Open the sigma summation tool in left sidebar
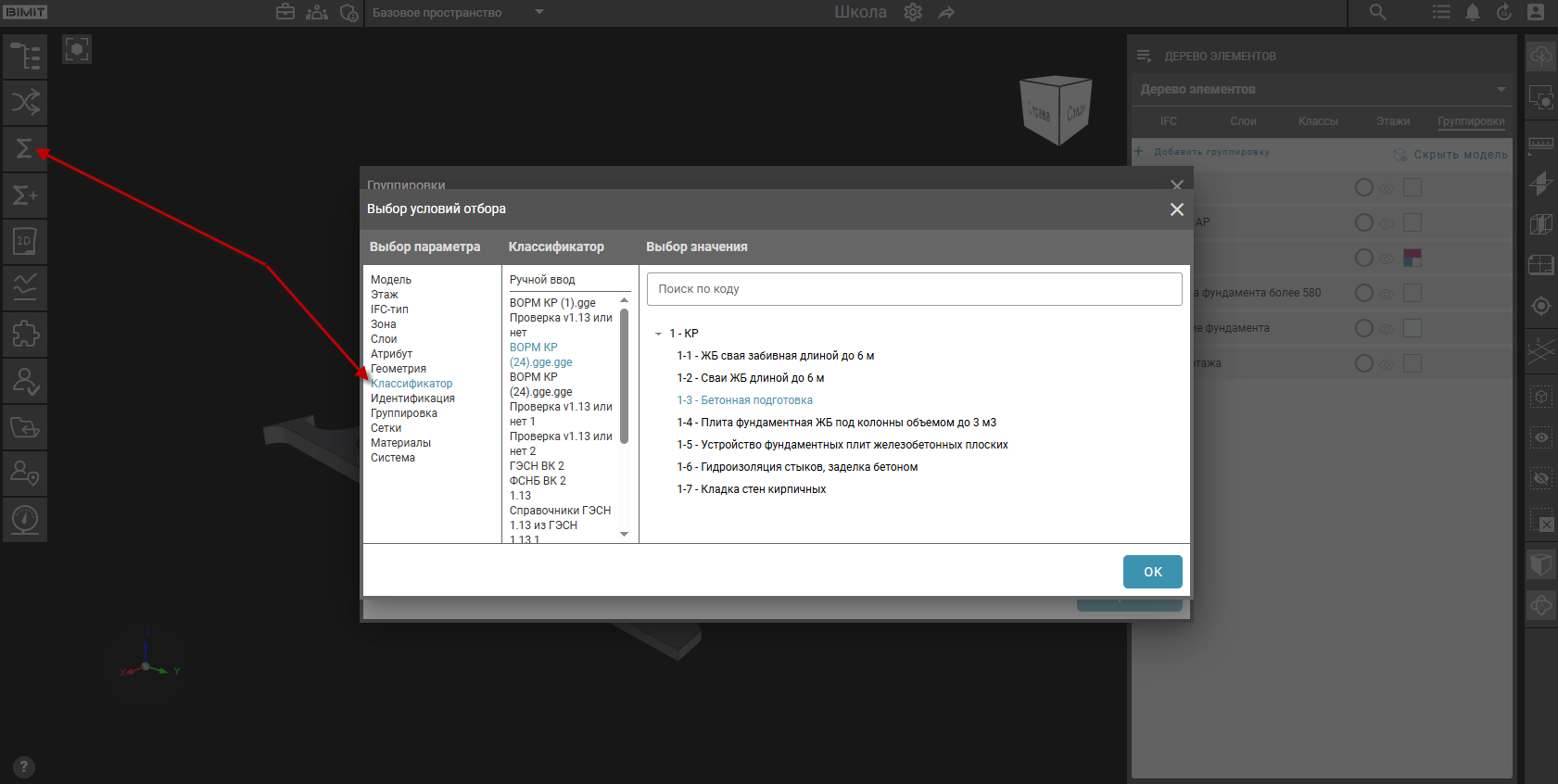The image size is (1558, 784). click(25, 148)
